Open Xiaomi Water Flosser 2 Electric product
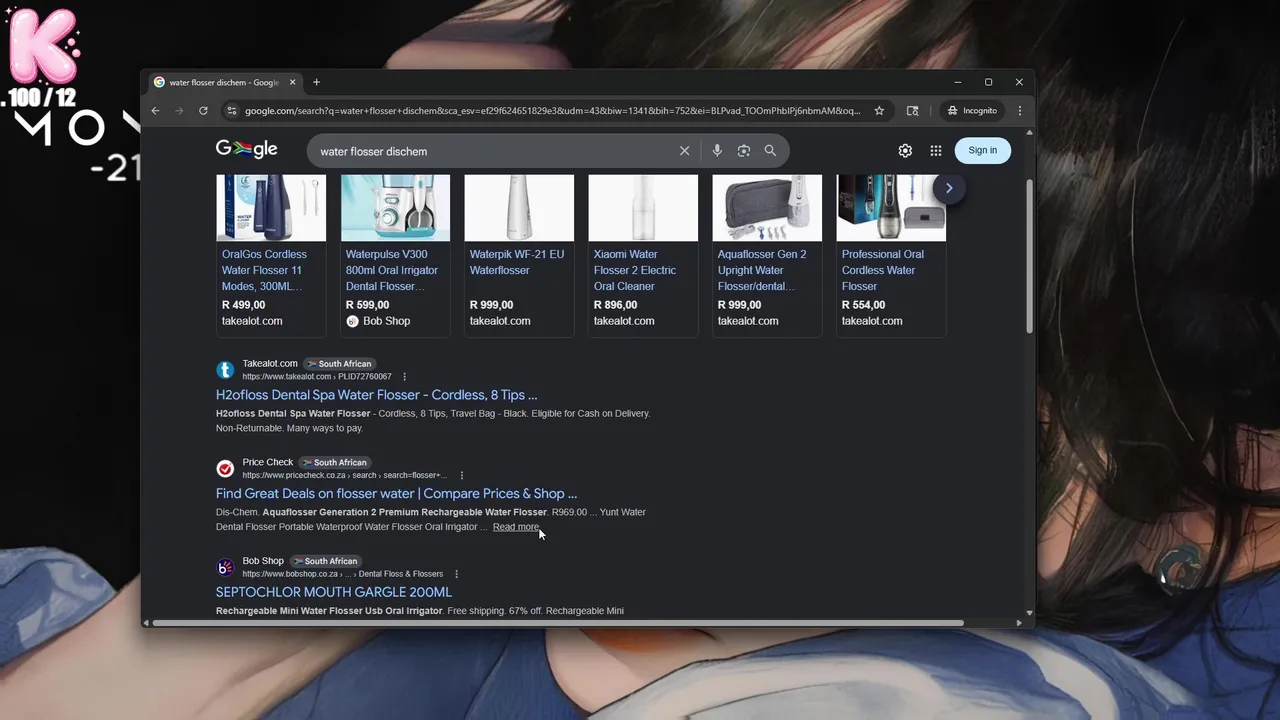 pos(635,270)
